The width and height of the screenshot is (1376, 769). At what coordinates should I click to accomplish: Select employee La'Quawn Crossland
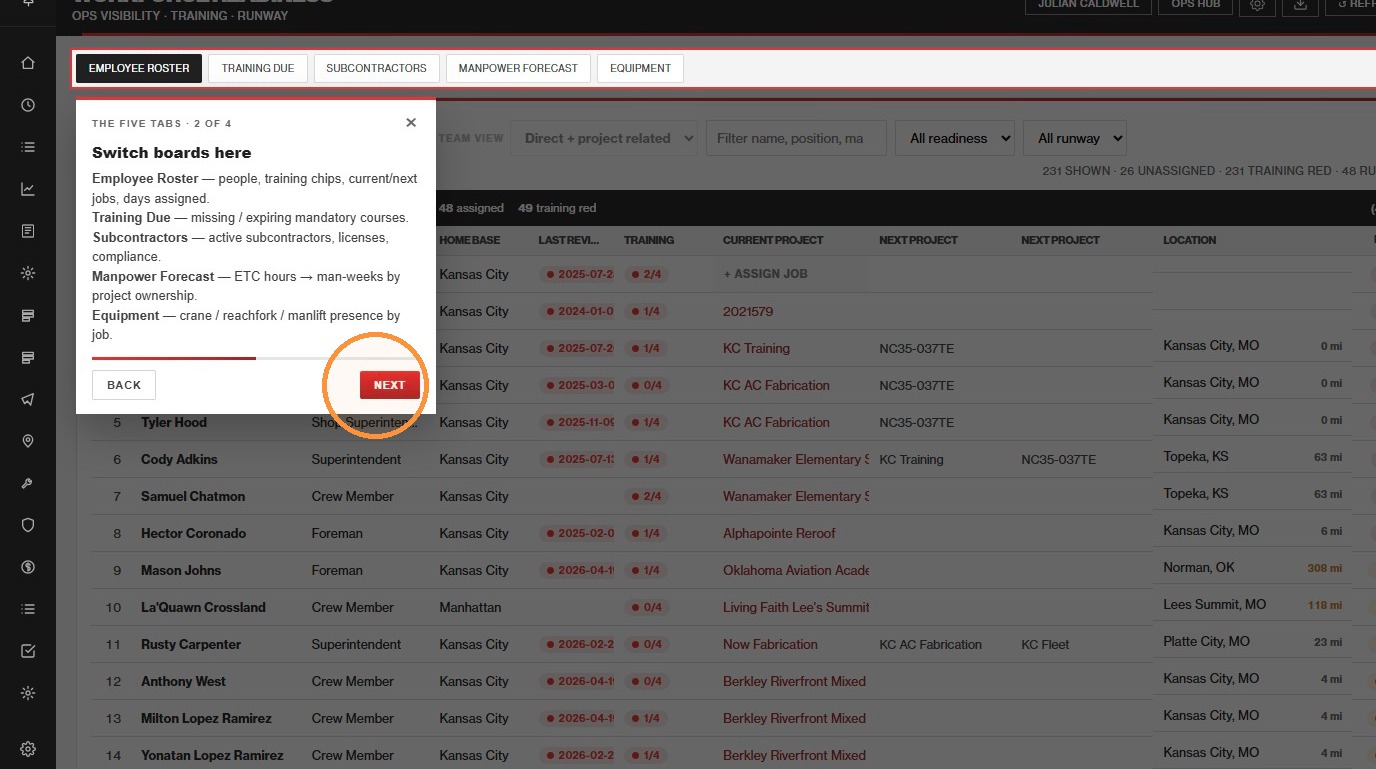coord(203,607)
